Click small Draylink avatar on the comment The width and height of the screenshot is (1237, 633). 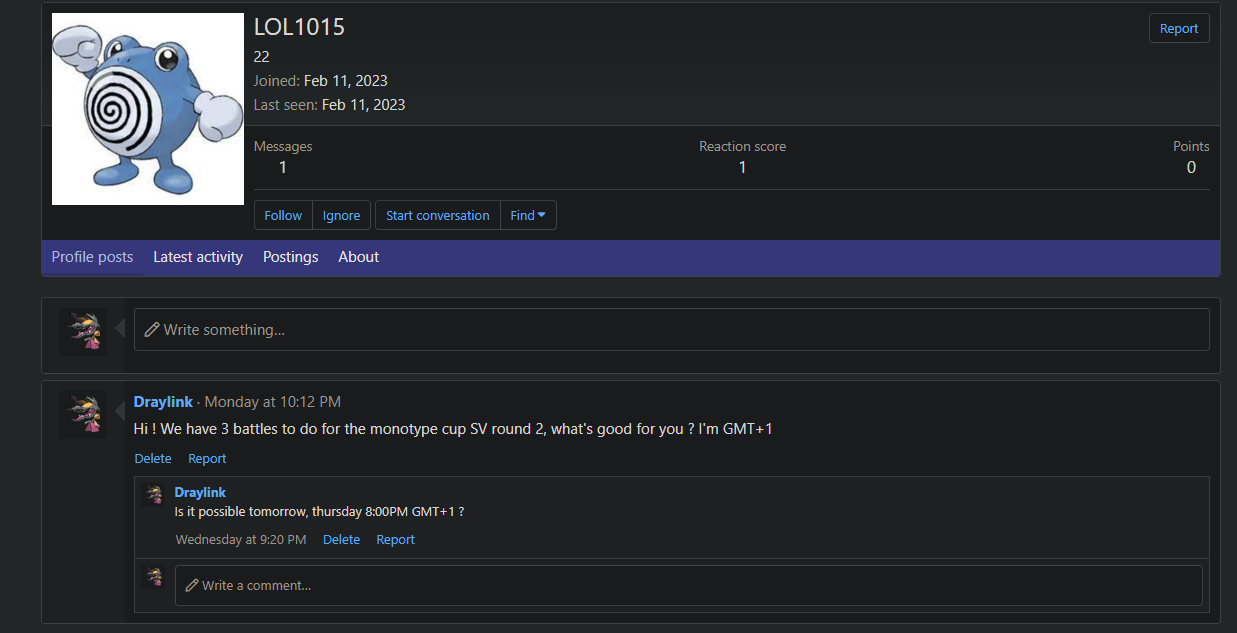coord(154,495)
